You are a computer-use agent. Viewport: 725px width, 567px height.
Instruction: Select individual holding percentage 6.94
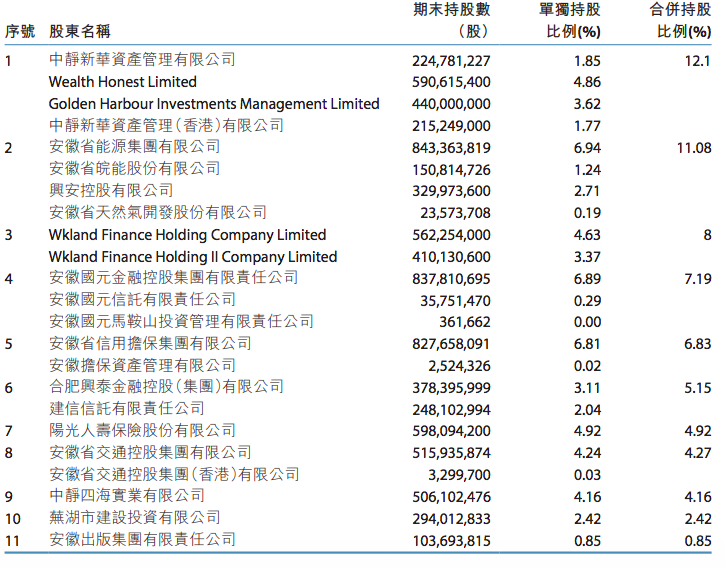[x=587, y=148]
